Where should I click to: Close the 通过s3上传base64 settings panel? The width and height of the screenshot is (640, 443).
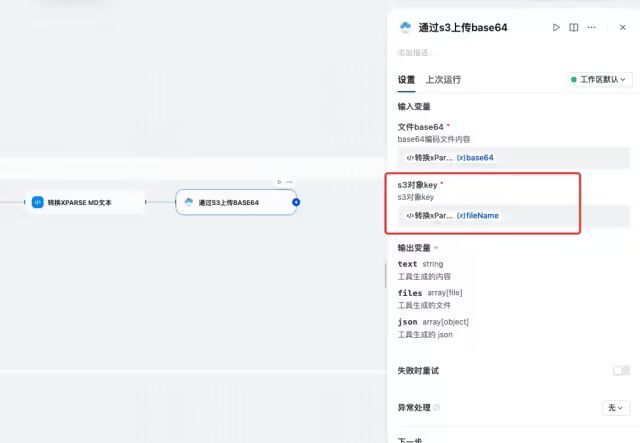coord(622,27)
